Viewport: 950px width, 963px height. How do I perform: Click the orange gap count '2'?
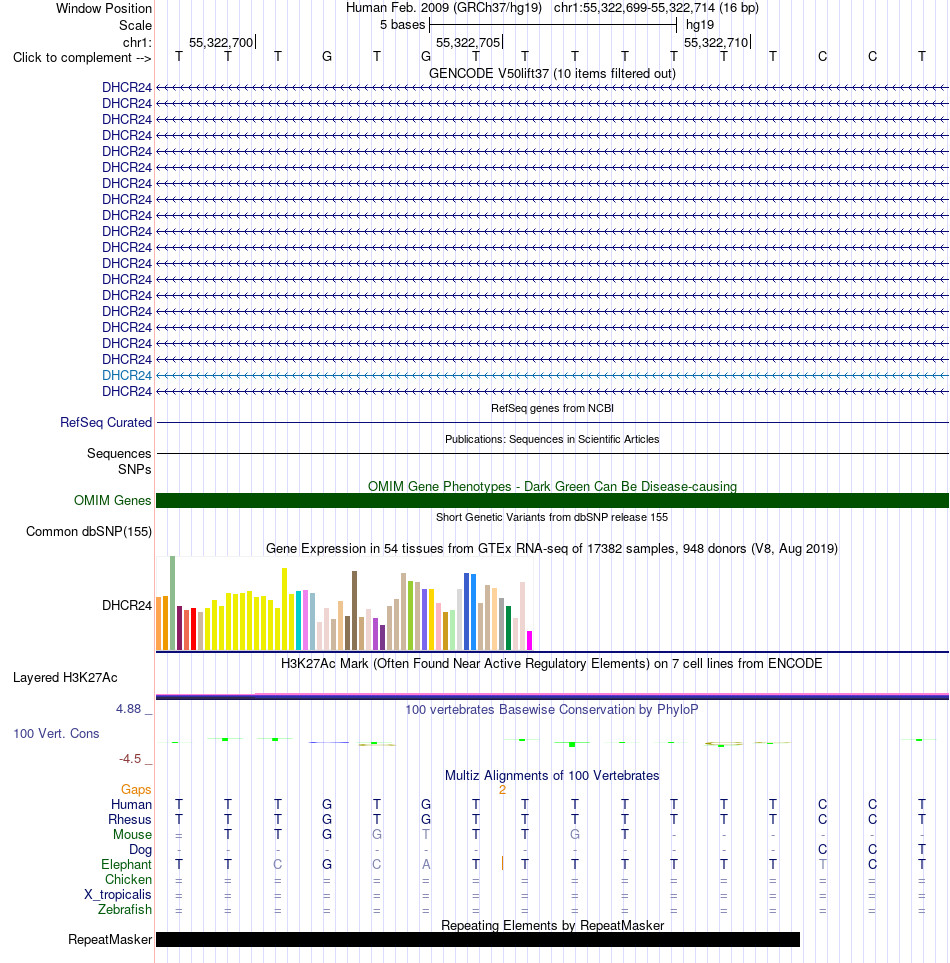tap(502, 790)
